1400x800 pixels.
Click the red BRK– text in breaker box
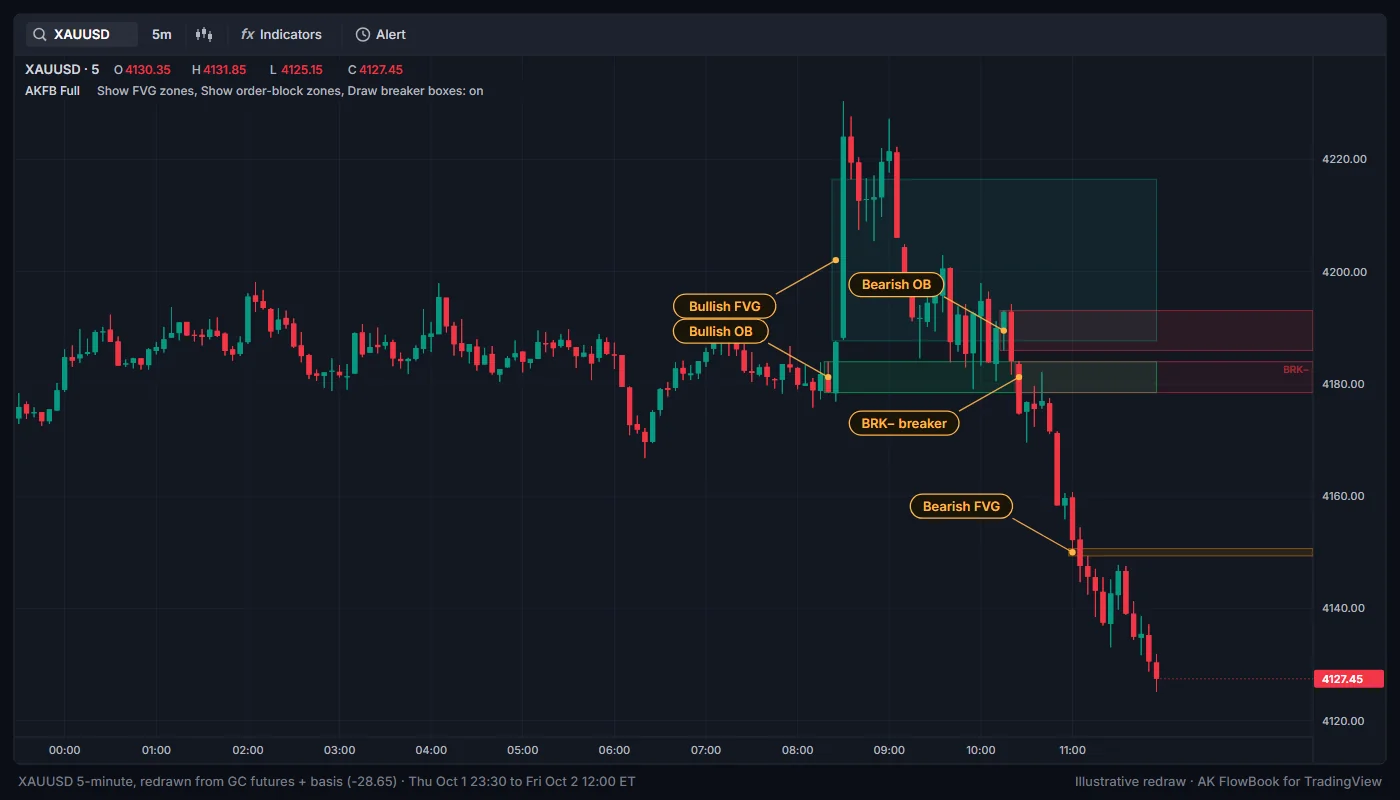click(x=1295, y=370)
